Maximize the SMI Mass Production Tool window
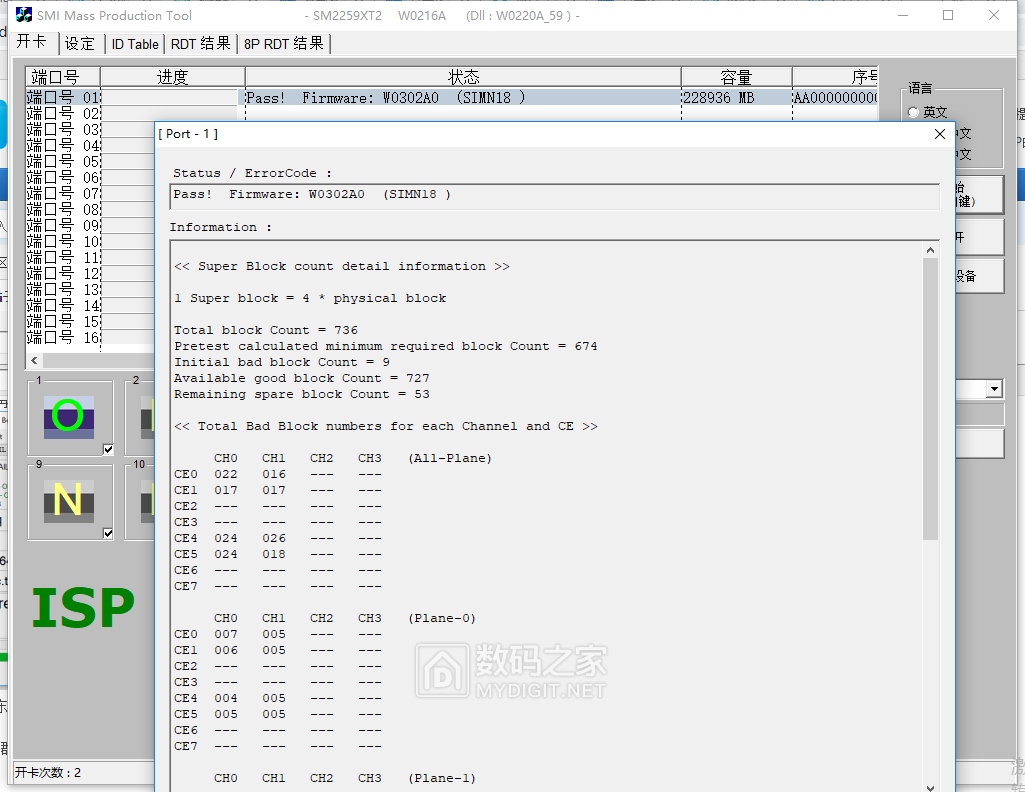 pyautogui.click(x=948, y=16)
